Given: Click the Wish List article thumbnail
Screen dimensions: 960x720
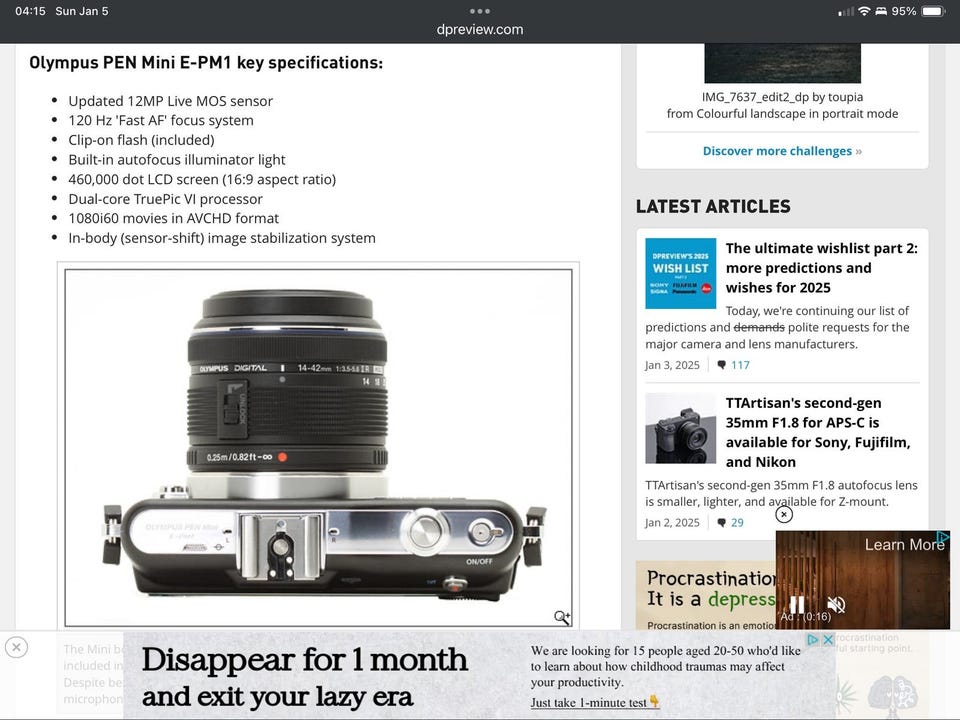Looking at the screenshot, I should (680, 273).
